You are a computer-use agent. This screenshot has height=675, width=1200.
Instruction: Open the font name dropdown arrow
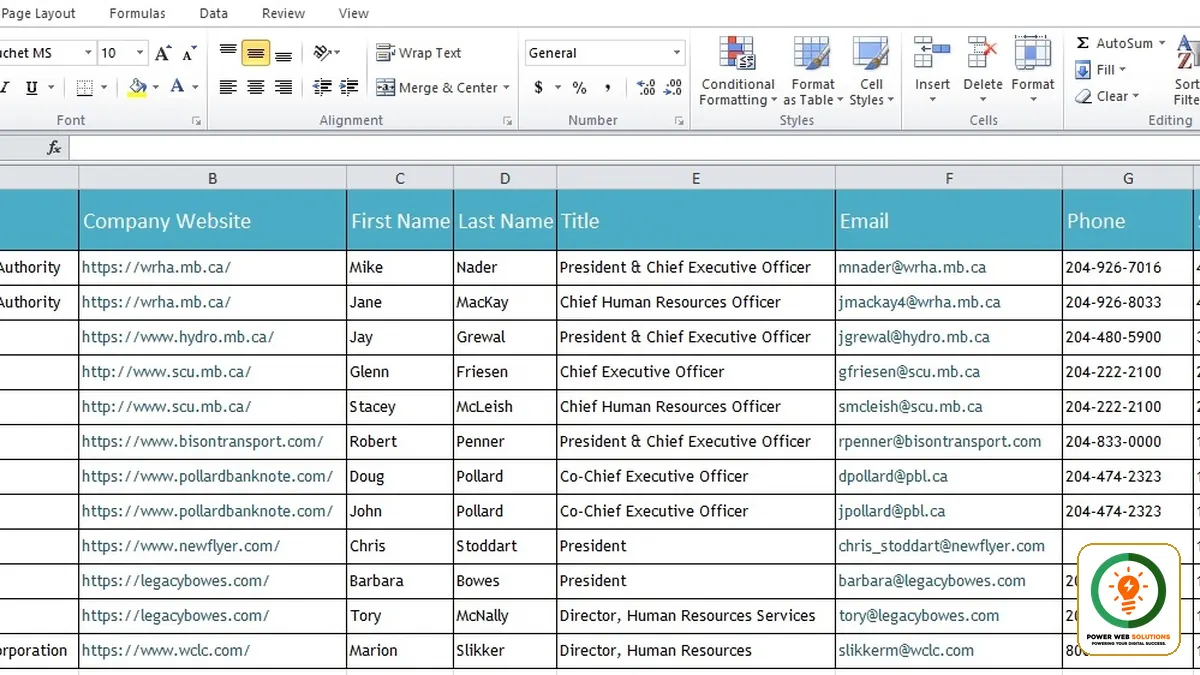tap(88, 53)
